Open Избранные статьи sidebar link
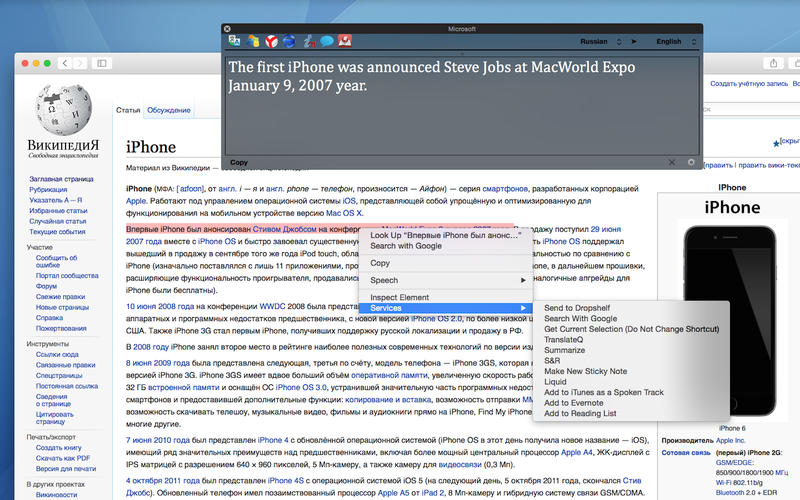The width and height of the screenshot is (800, 500). pos(58,210)
